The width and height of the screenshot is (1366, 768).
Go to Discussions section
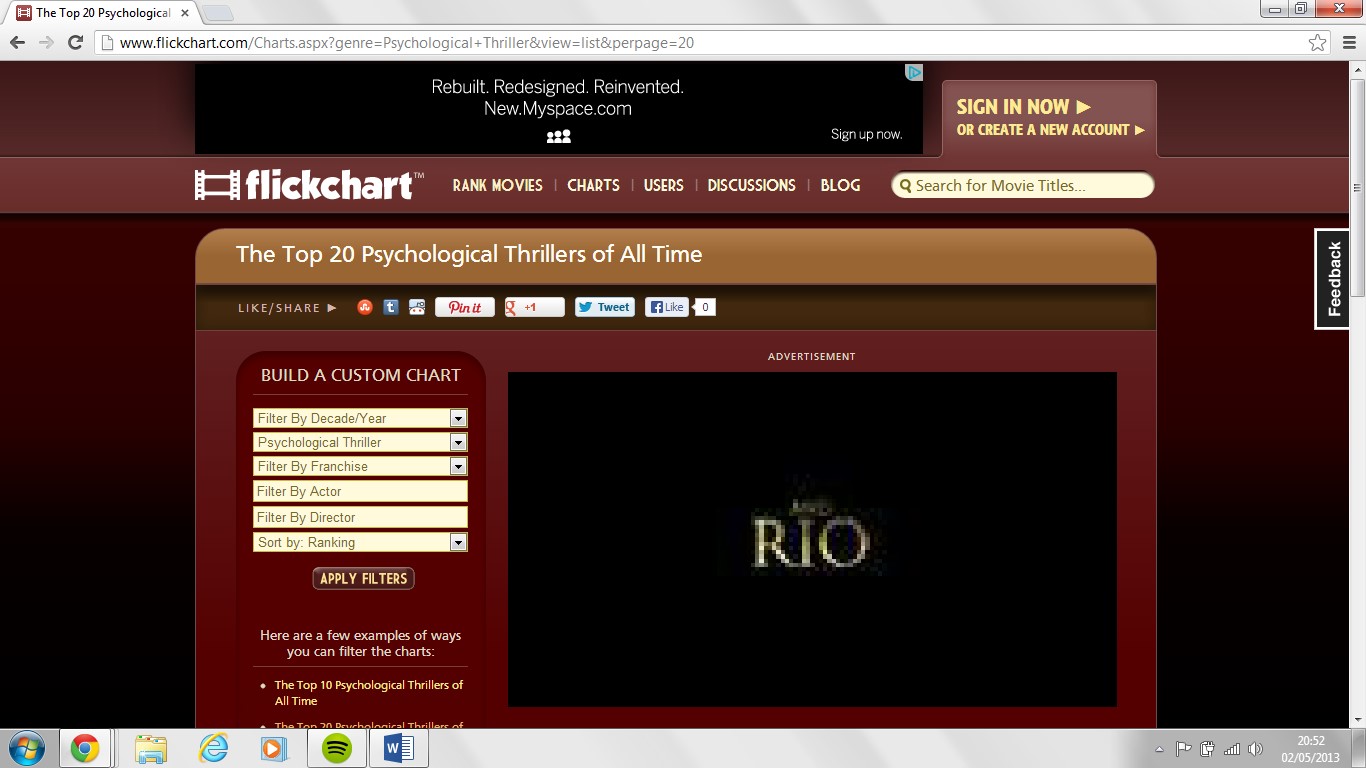[x=751, y=185]
